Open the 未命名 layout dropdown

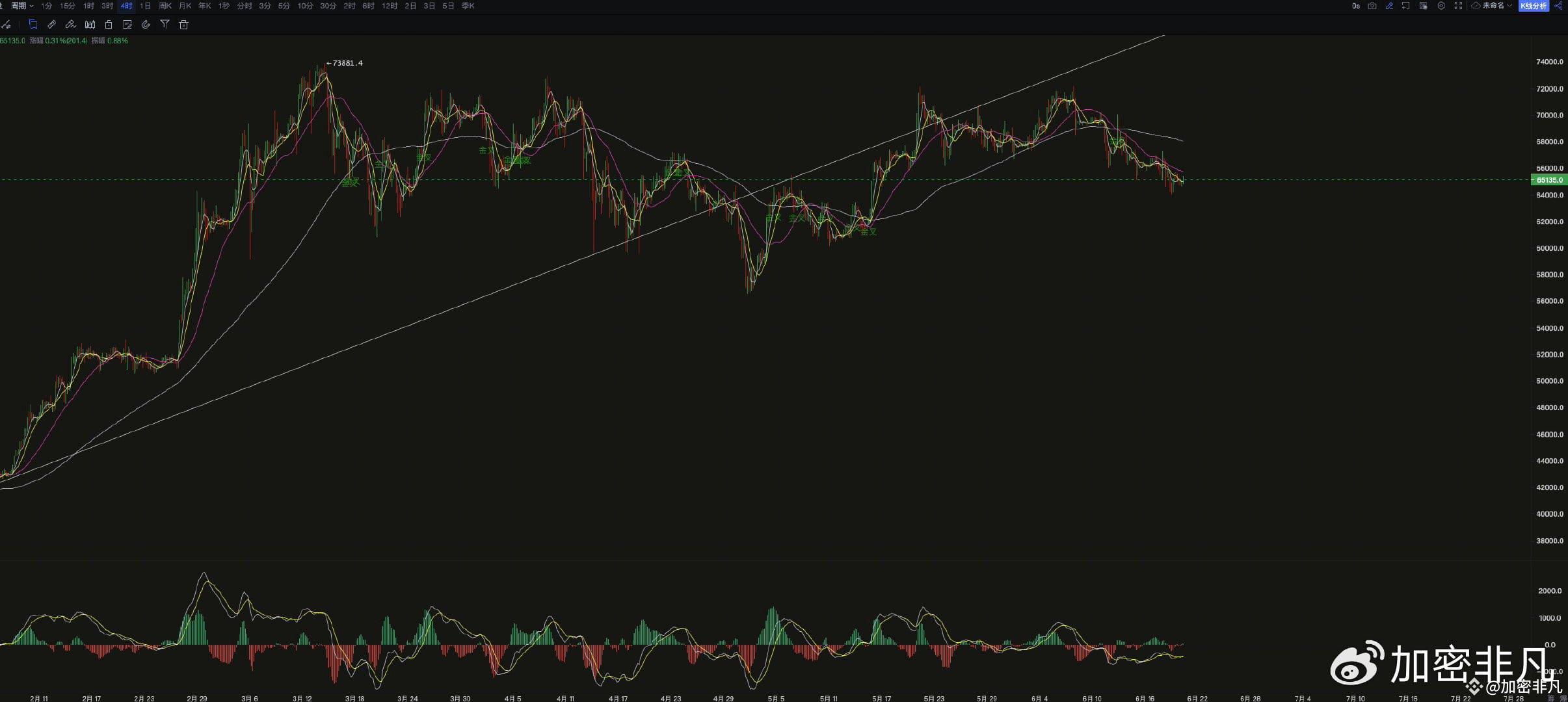[1492, 6]
